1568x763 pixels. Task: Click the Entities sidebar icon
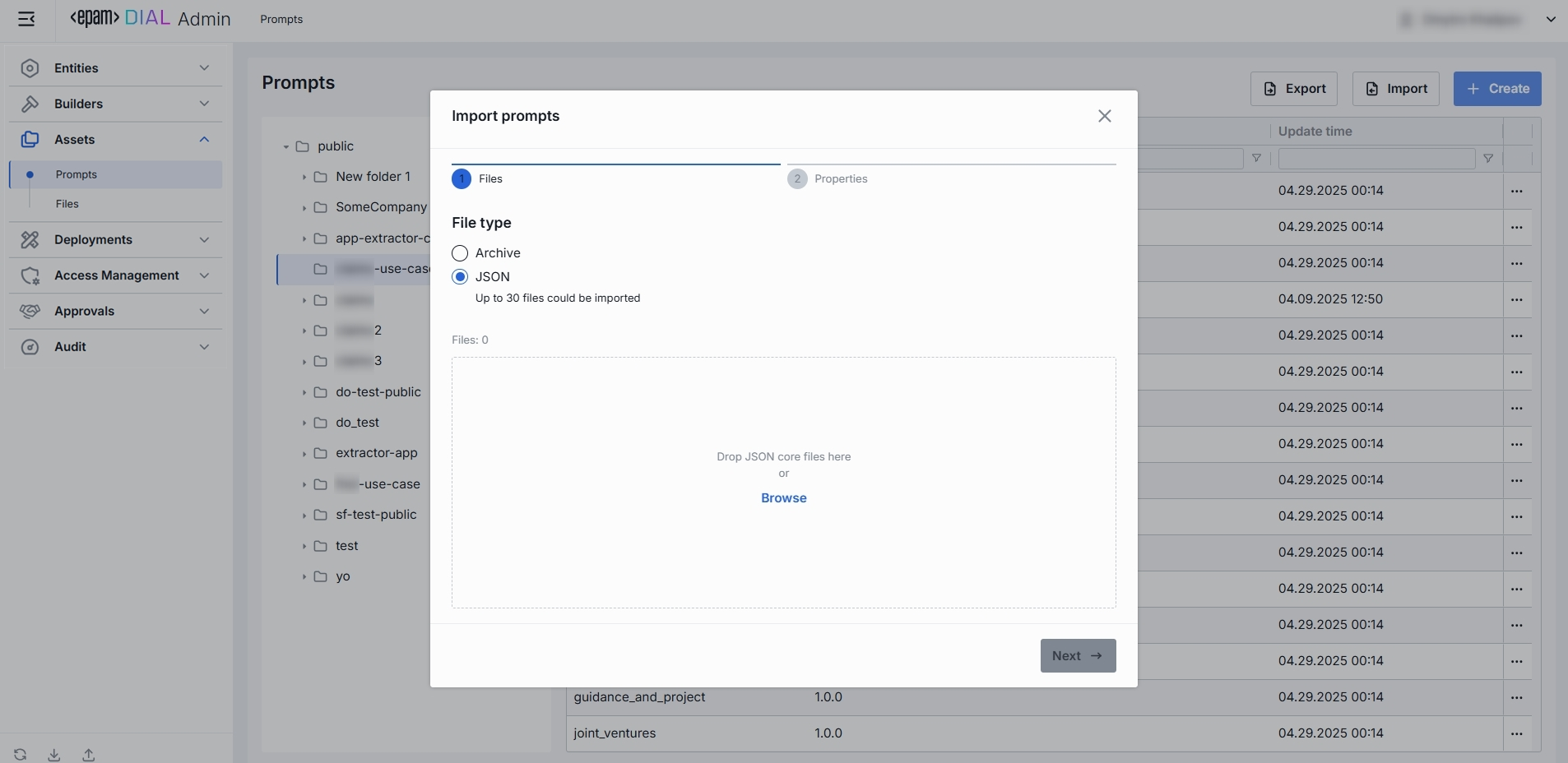(30, 68)
